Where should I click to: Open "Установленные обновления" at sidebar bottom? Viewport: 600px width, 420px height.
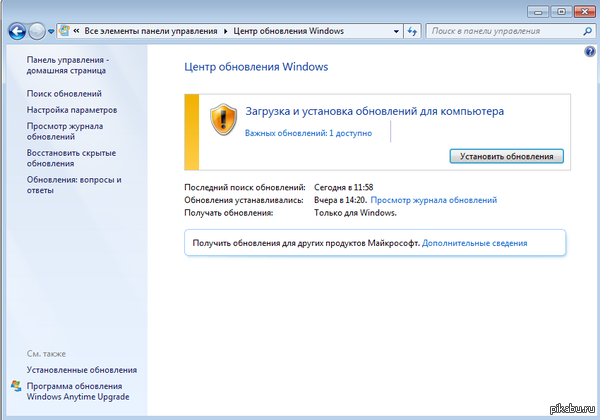click(x=82, y=370)
